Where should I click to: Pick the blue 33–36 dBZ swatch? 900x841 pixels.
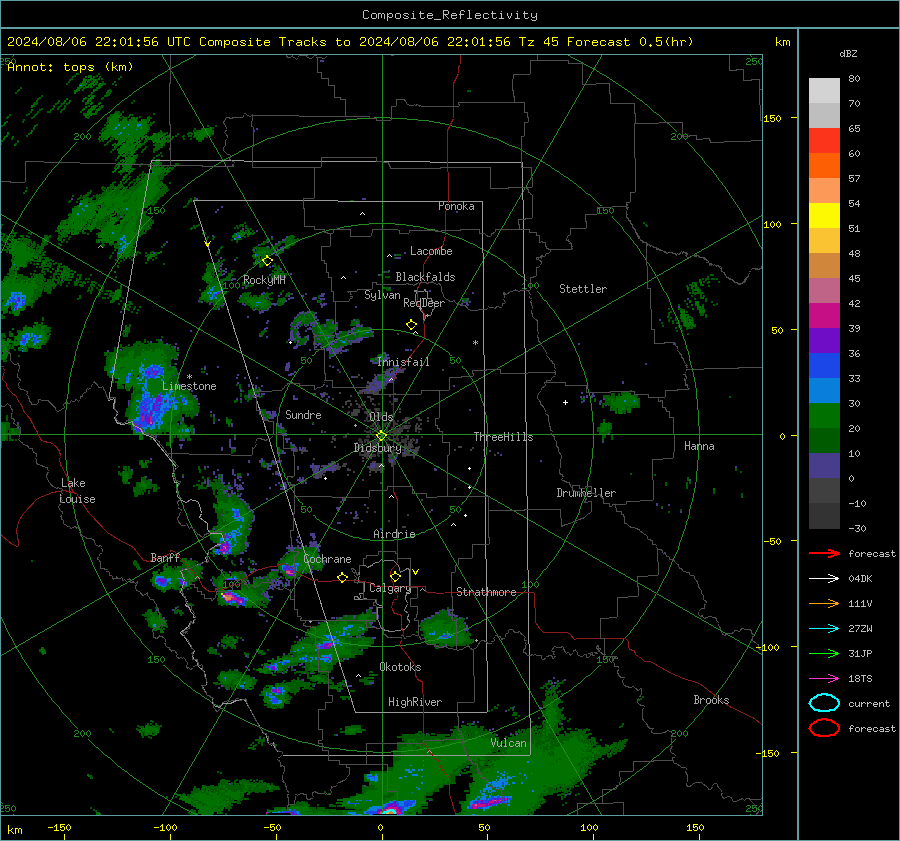click(824, 365)
